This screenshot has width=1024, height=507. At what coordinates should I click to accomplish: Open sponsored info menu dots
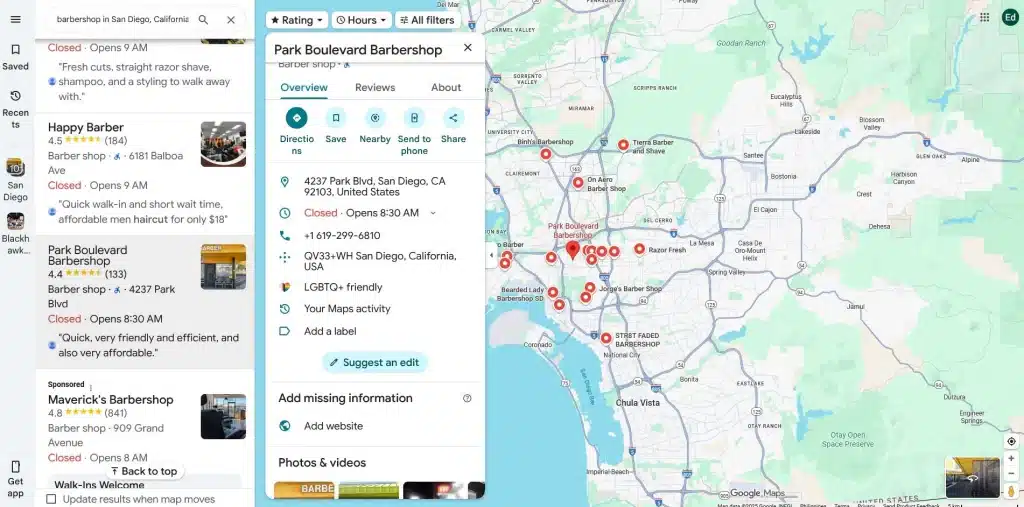click(91, 387)
